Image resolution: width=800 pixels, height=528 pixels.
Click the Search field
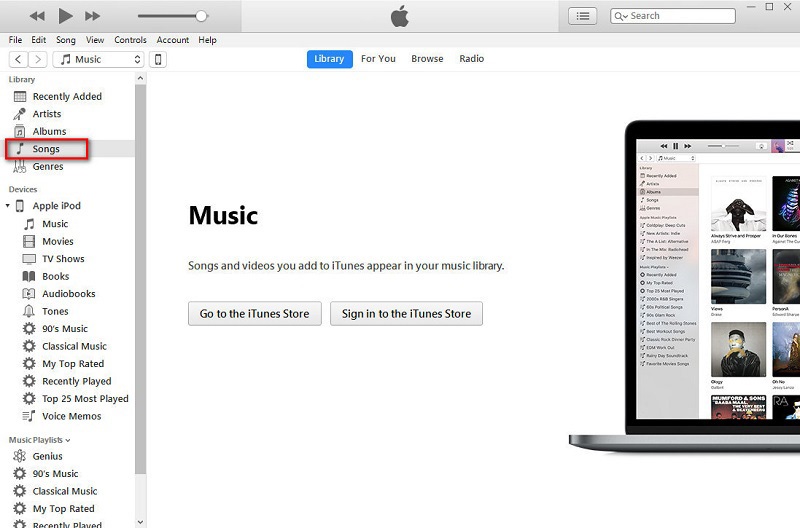click(672, 16)
